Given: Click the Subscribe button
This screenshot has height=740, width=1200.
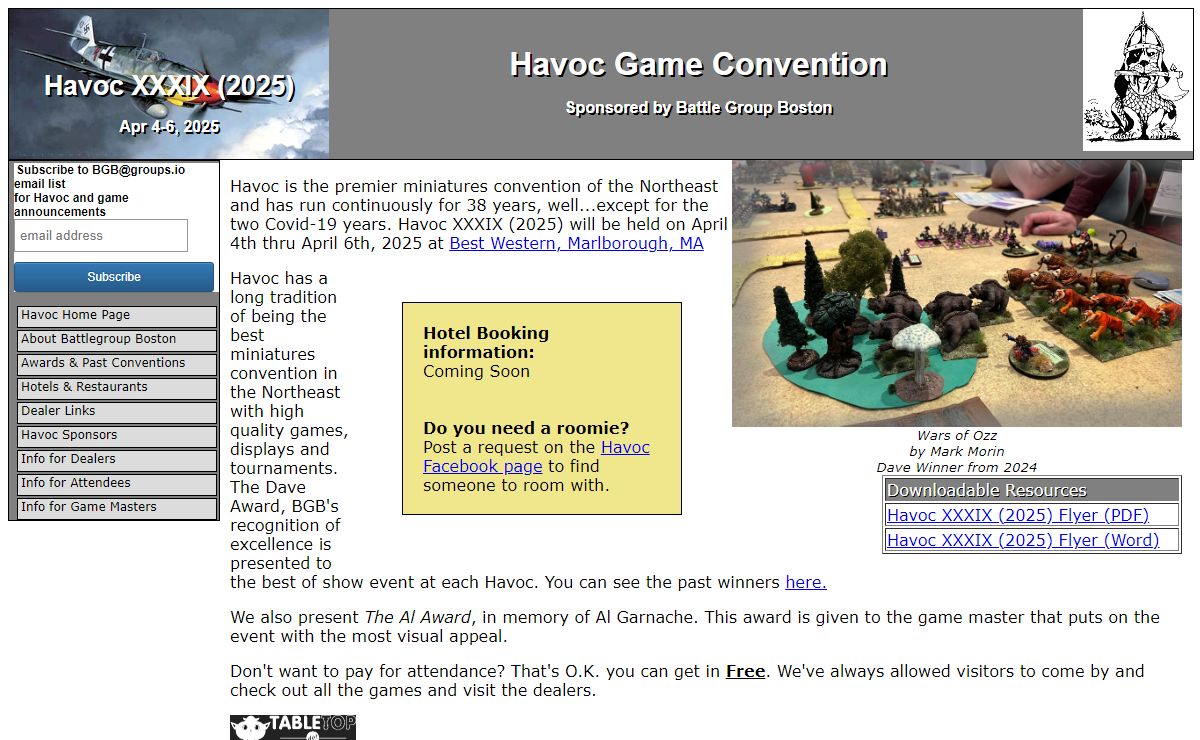Looking at the screenshot, I should 114,277.
